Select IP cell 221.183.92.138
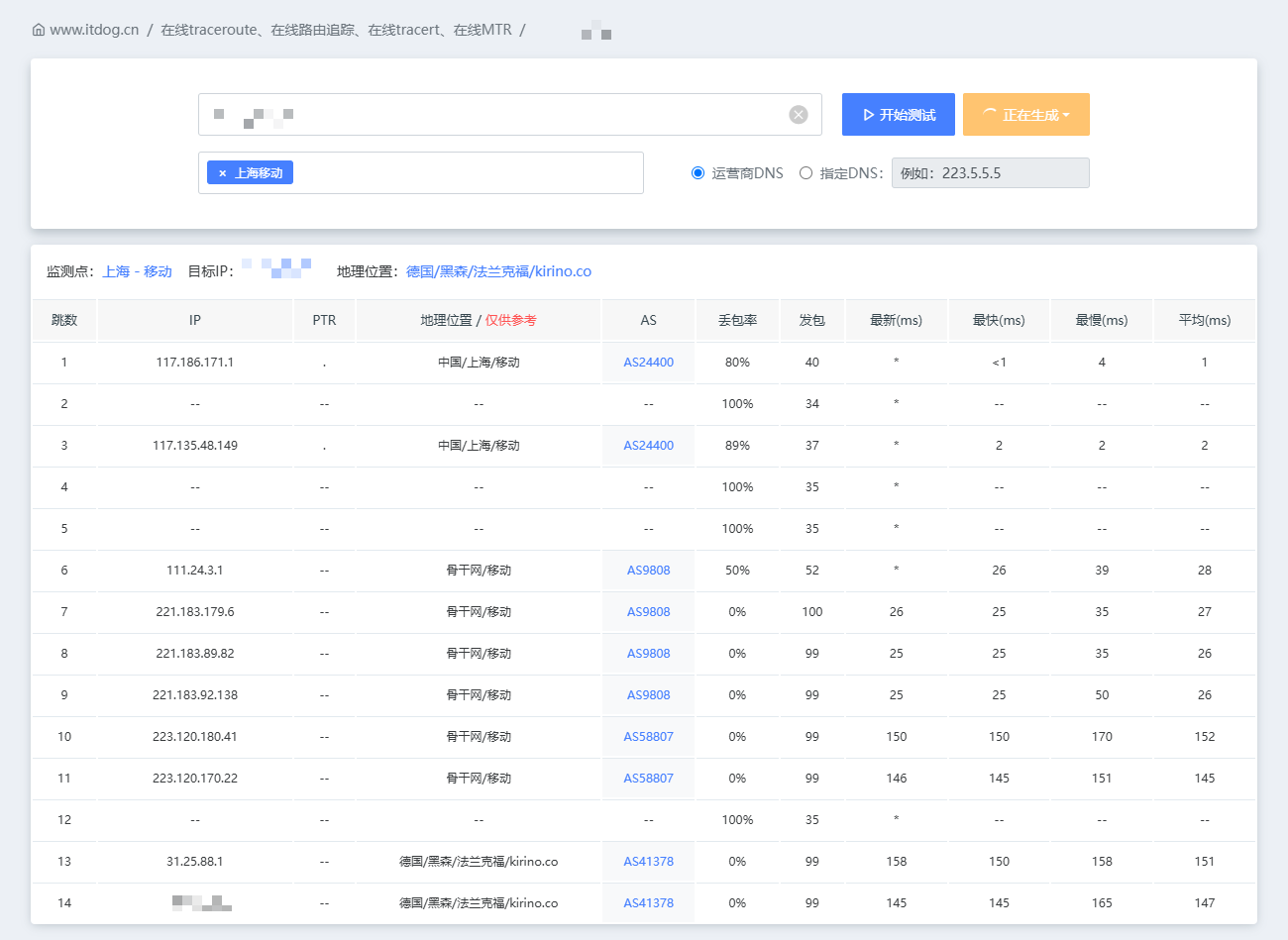This screenshot has width=1288, height=940. click(195, 695)
